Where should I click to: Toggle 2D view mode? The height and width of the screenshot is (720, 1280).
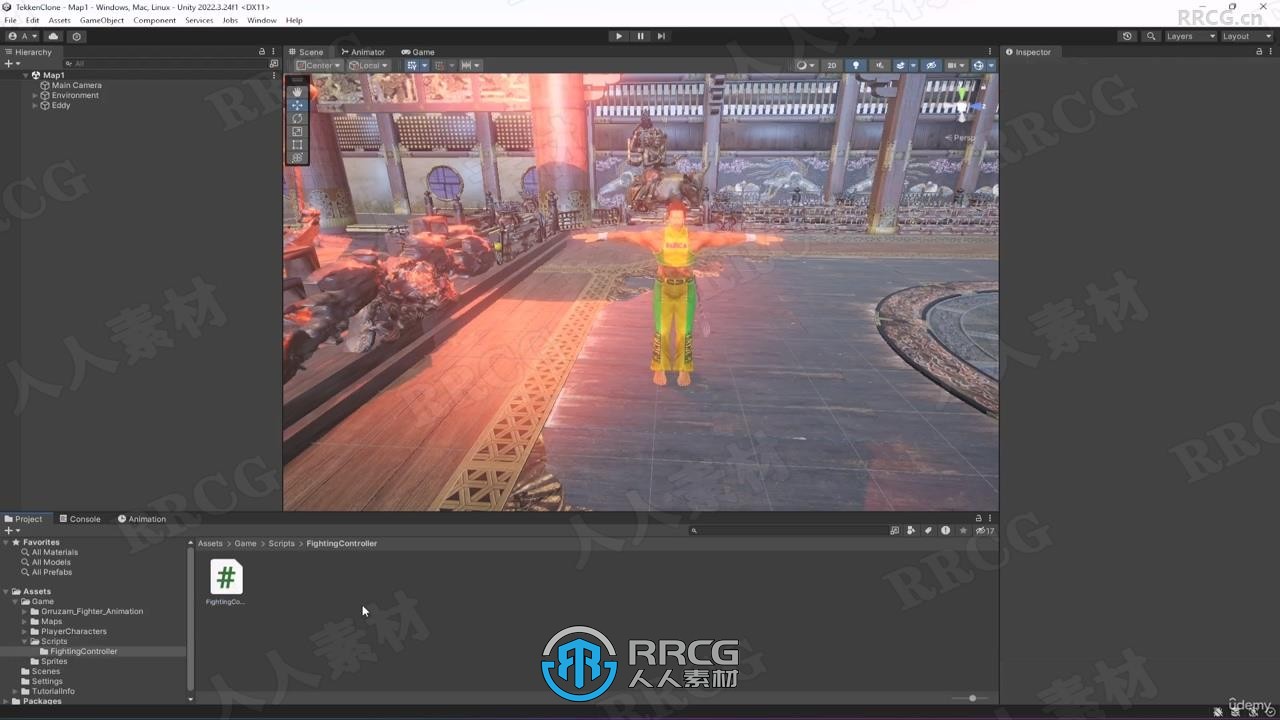point(831,65)
